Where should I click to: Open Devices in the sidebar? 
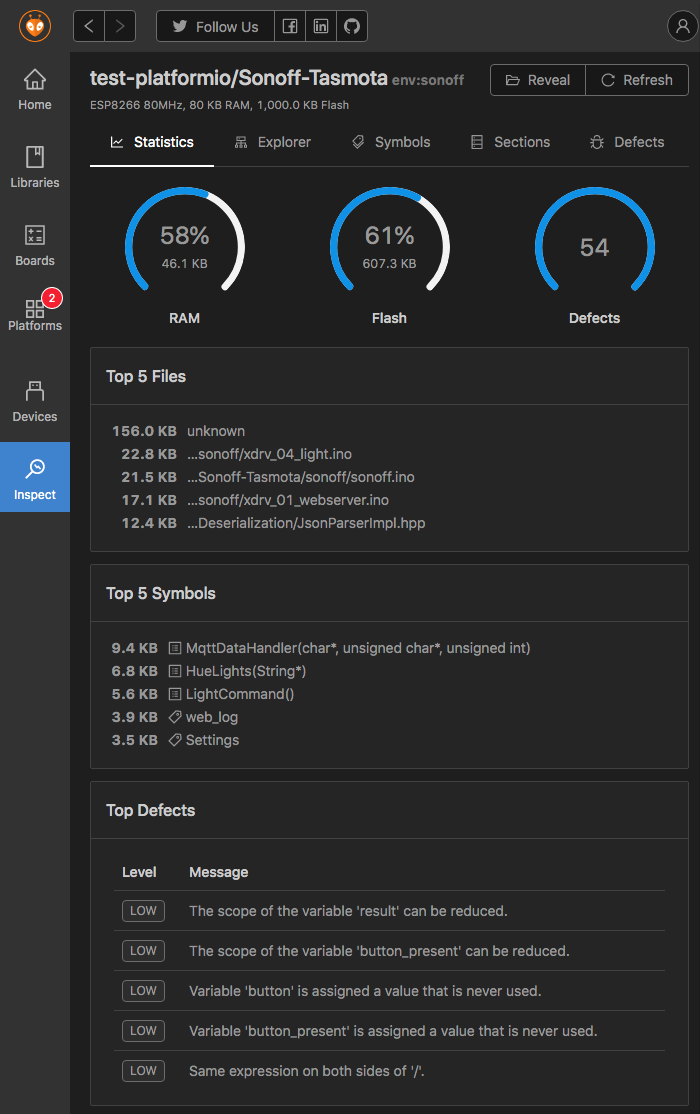pyautogui.click(x=35, y=402)
